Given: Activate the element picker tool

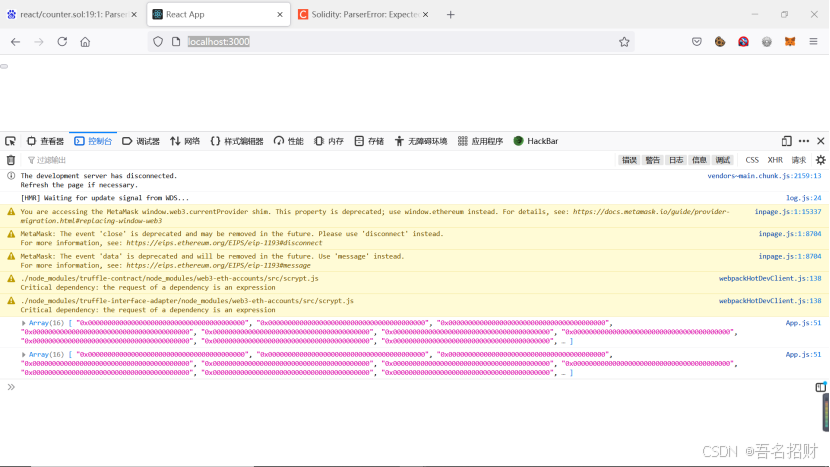Looking at the screenshot, I should point(10,141).
